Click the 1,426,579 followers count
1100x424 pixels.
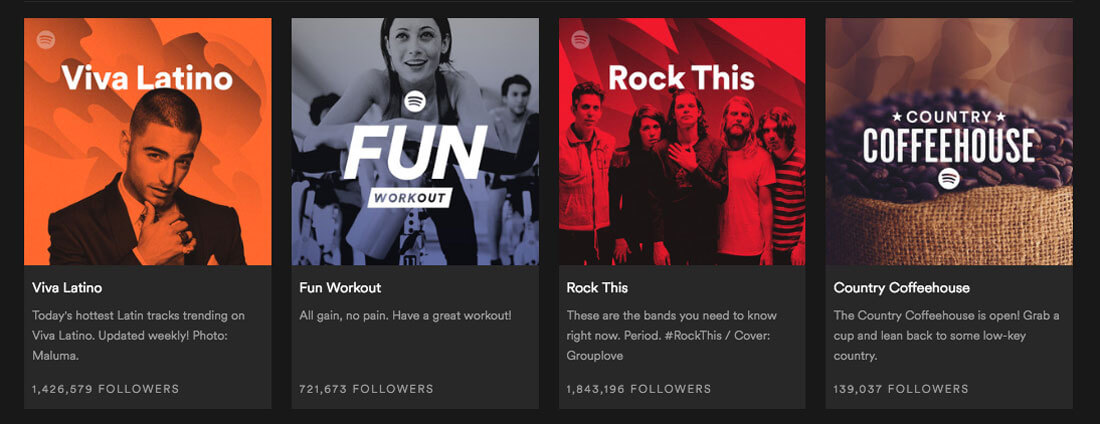105,389
